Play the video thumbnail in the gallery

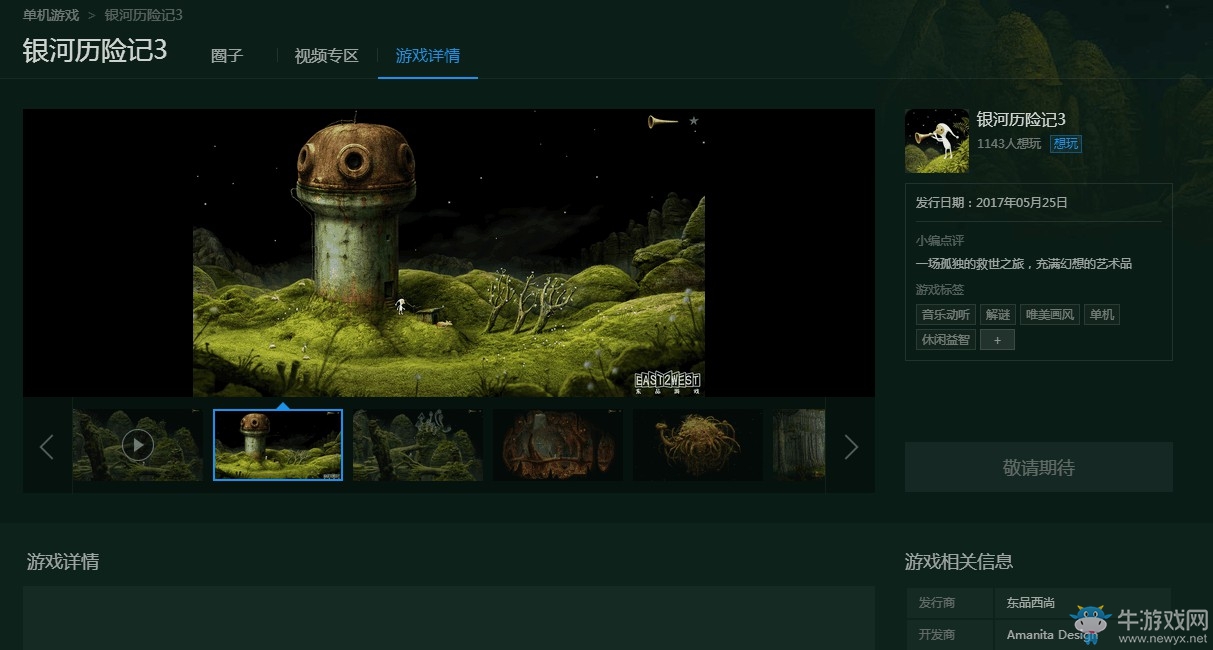coord(138,444)
